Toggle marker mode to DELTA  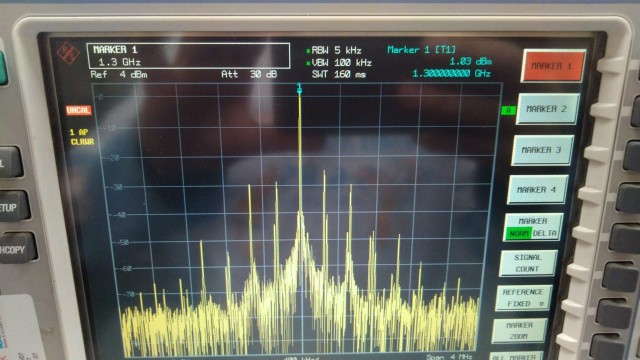[x=544, y=233]
